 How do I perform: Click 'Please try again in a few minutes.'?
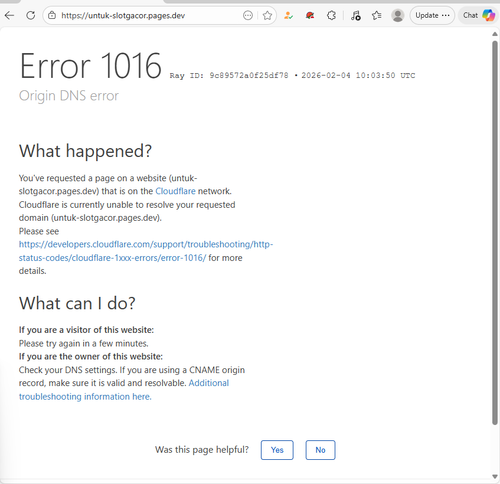click(x=84, y=343)
